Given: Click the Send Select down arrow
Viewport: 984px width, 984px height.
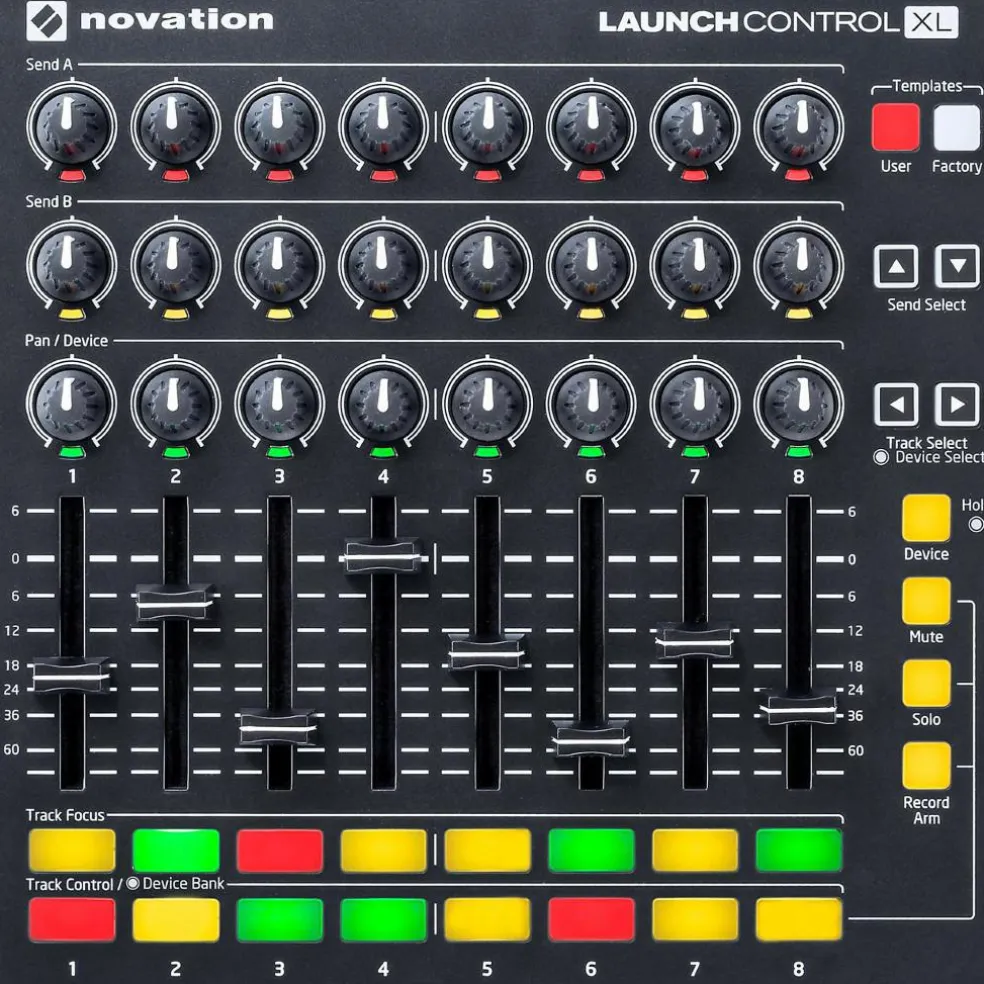Looking at the screenshot, I should 957,266.
